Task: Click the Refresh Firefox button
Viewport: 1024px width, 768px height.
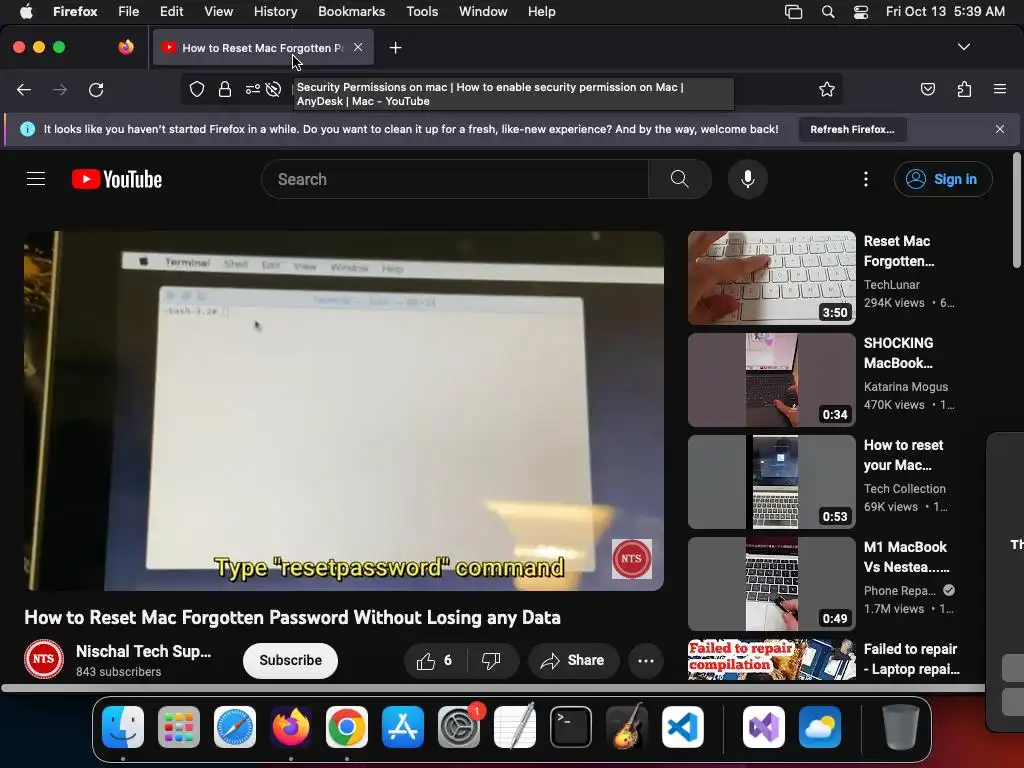Action: [x=852, y=129]
